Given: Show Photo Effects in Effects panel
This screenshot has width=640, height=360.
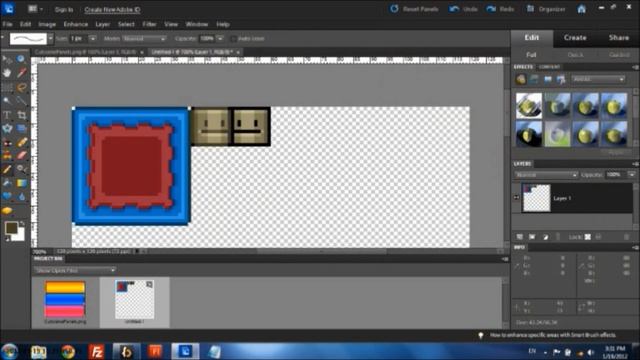Looking at the screenshot, I should [x=548, y=79].
